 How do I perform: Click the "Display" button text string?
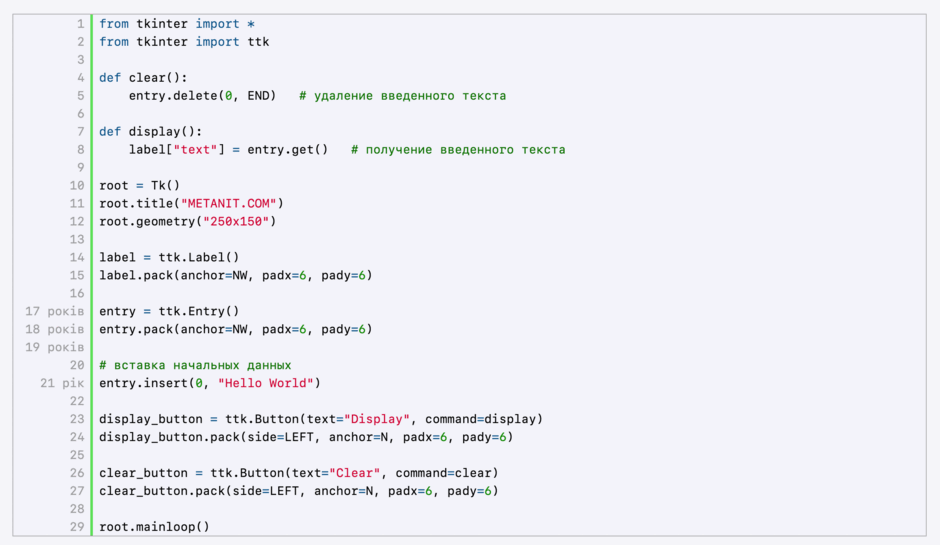click(377, 419)
